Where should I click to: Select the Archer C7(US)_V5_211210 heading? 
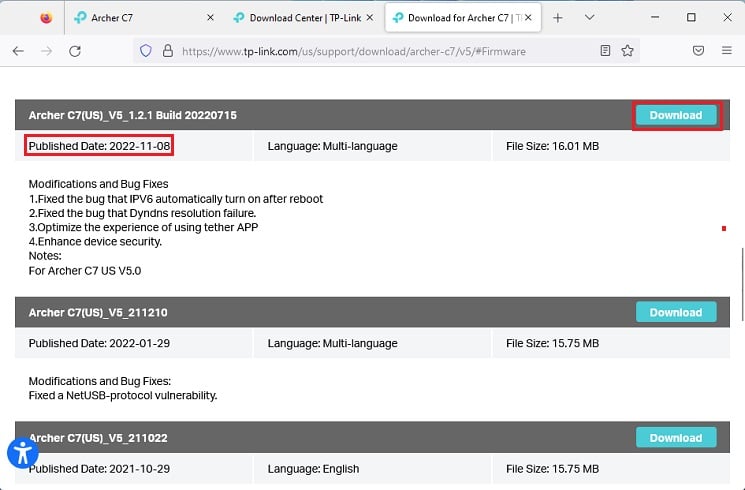tap(98, 313)
